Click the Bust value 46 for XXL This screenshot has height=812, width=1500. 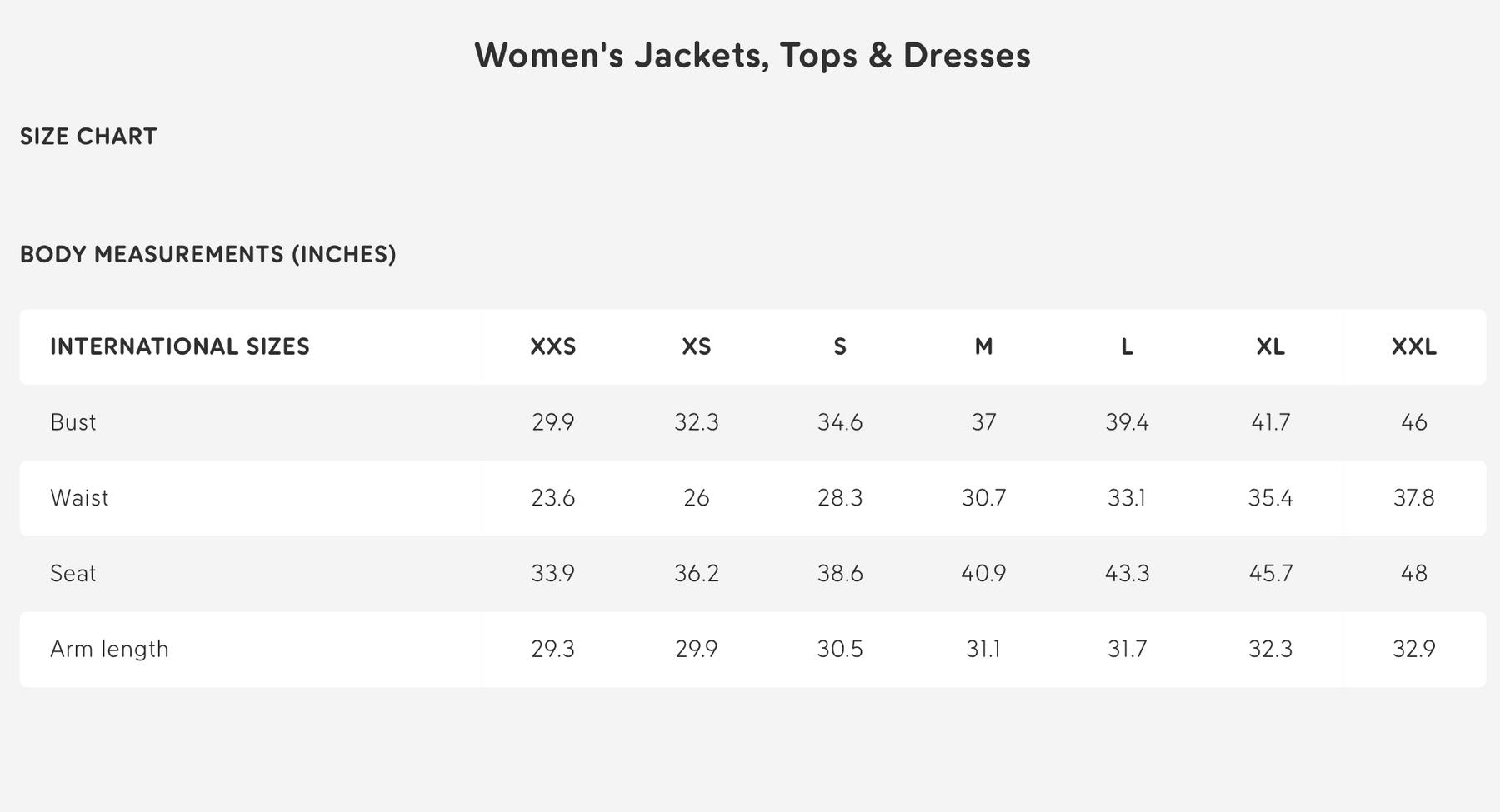(1413, 422)
